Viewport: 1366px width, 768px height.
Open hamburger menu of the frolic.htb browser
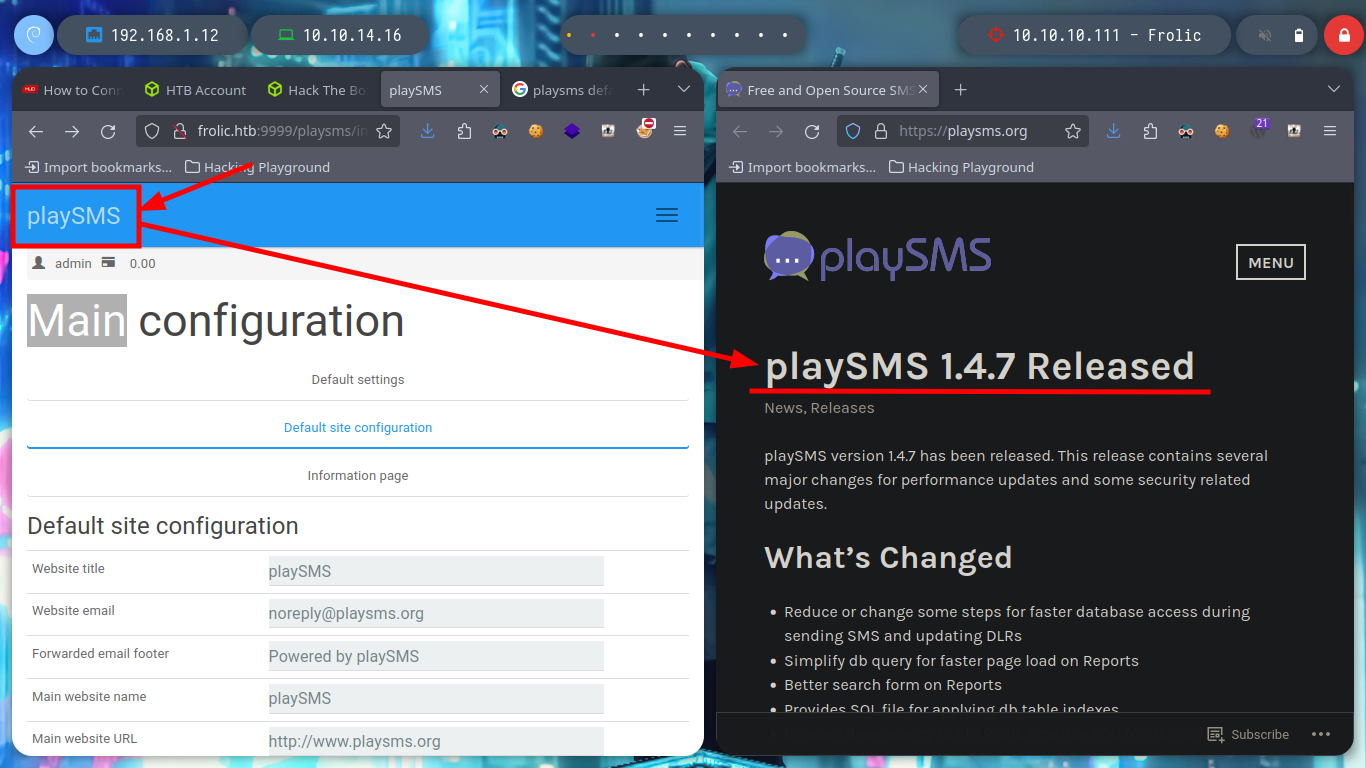click(680, 131)
